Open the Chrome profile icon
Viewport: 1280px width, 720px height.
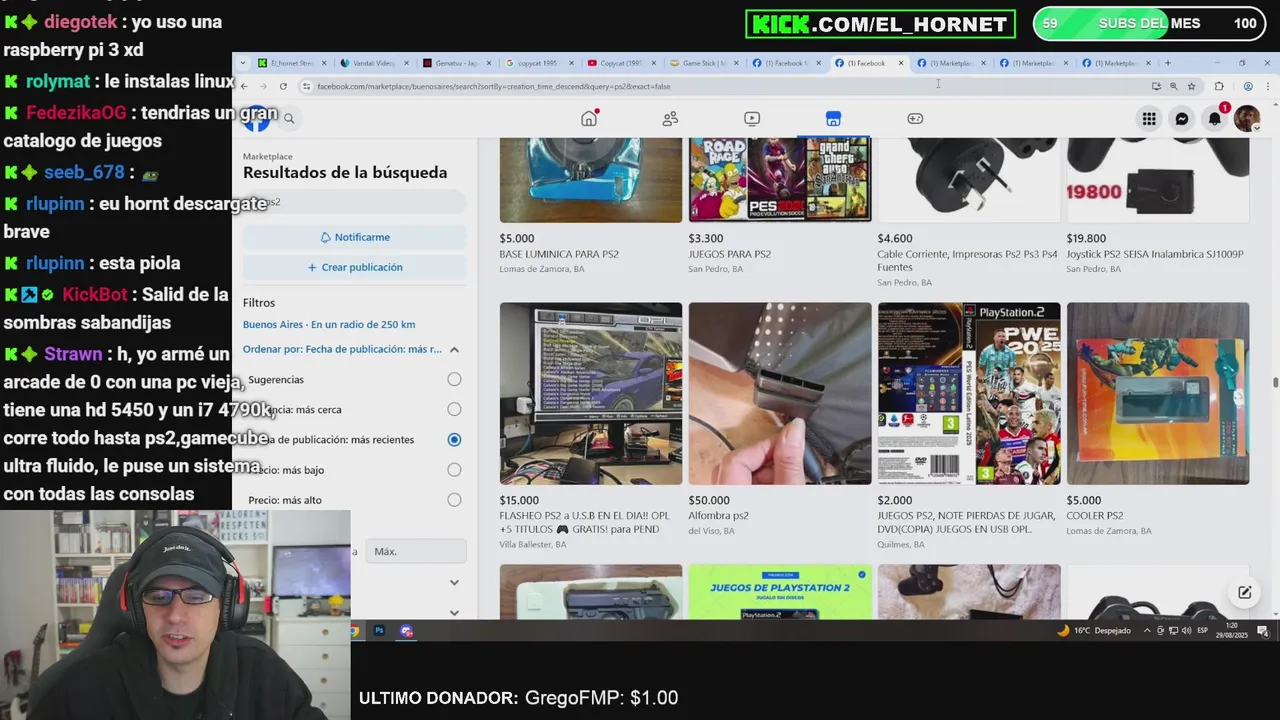[x=1248, y=86]
